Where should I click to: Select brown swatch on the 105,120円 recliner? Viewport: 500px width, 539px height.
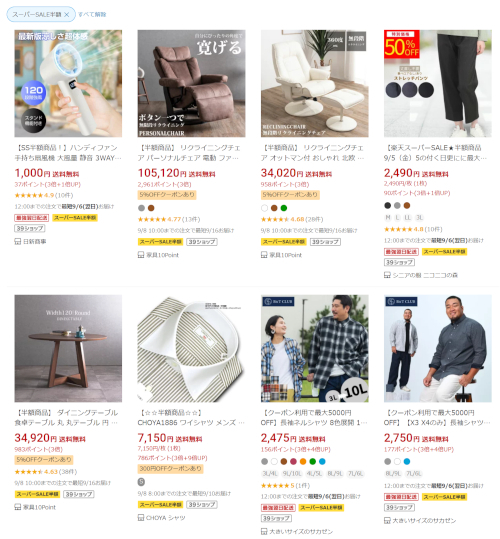coord(151,208)
